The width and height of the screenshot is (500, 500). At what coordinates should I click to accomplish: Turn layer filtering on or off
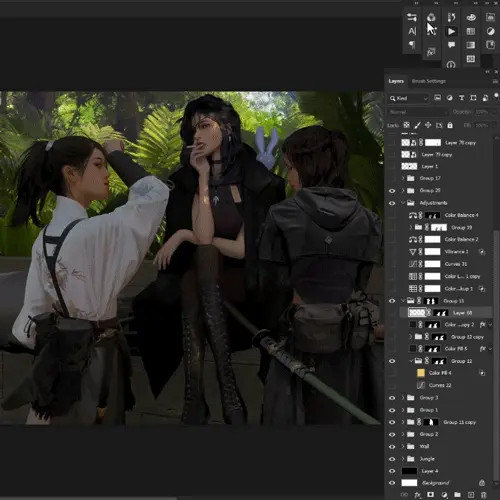point(496,96)
